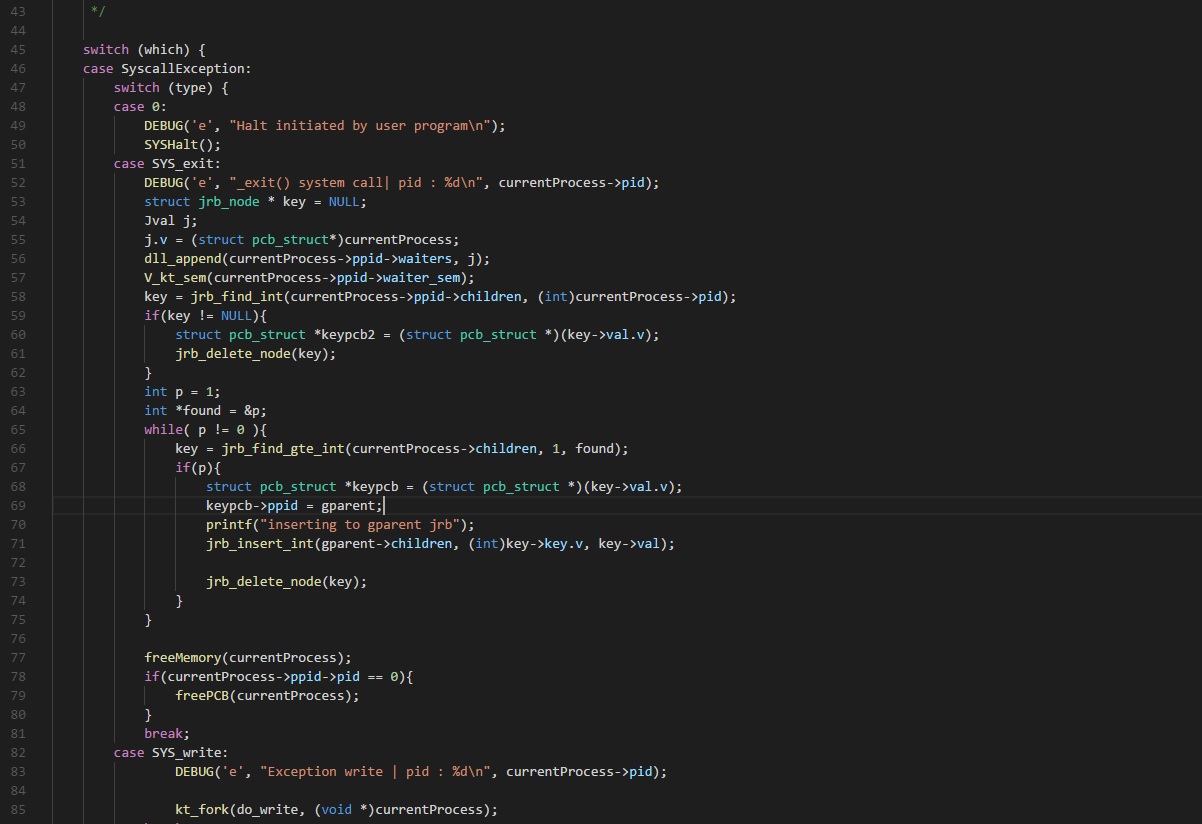Click the "int p = 1;" declaration

pos(181,391)
